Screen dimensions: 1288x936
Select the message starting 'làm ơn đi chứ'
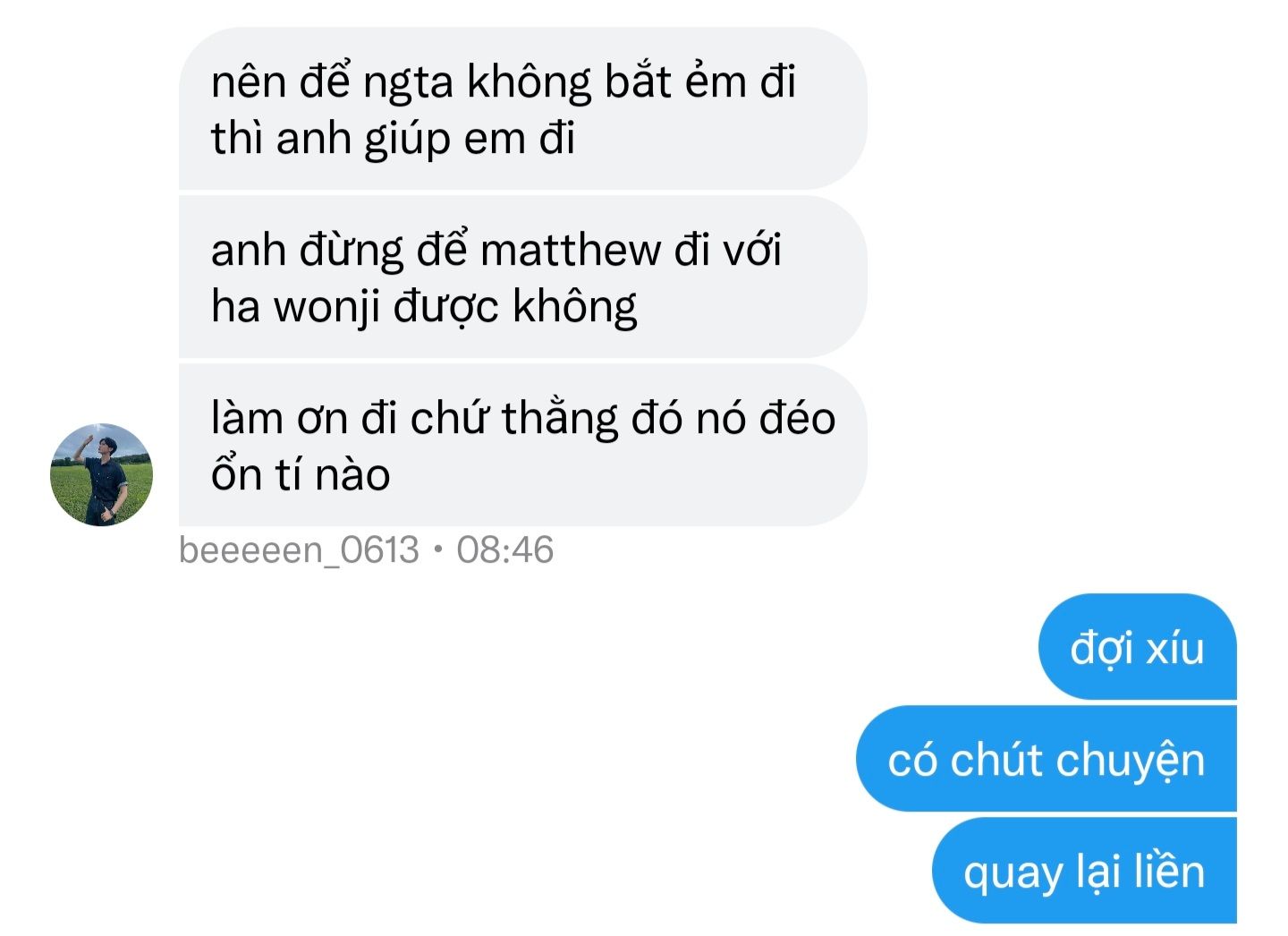click(522, 445)
